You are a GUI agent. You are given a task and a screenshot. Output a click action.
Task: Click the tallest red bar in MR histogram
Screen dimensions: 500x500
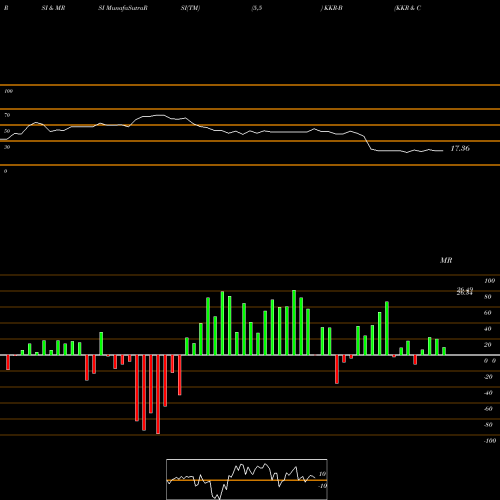point(158,394)
